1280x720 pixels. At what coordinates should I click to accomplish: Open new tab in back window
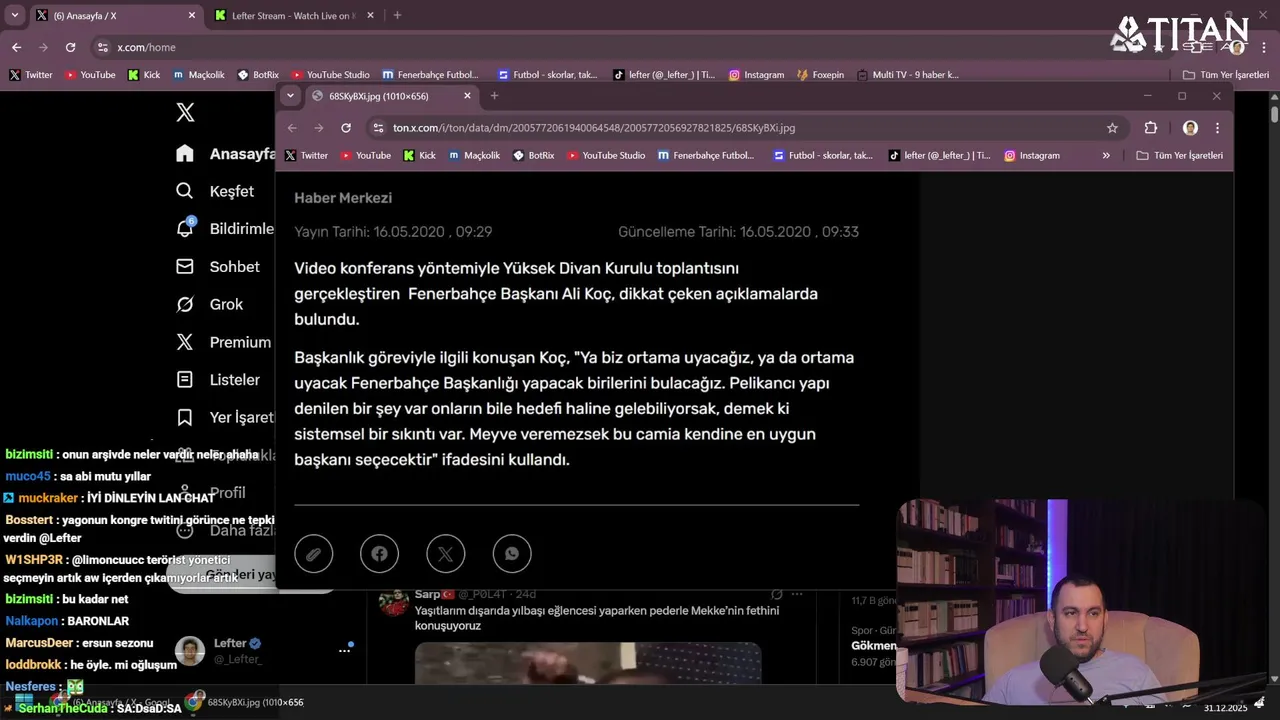397,16
